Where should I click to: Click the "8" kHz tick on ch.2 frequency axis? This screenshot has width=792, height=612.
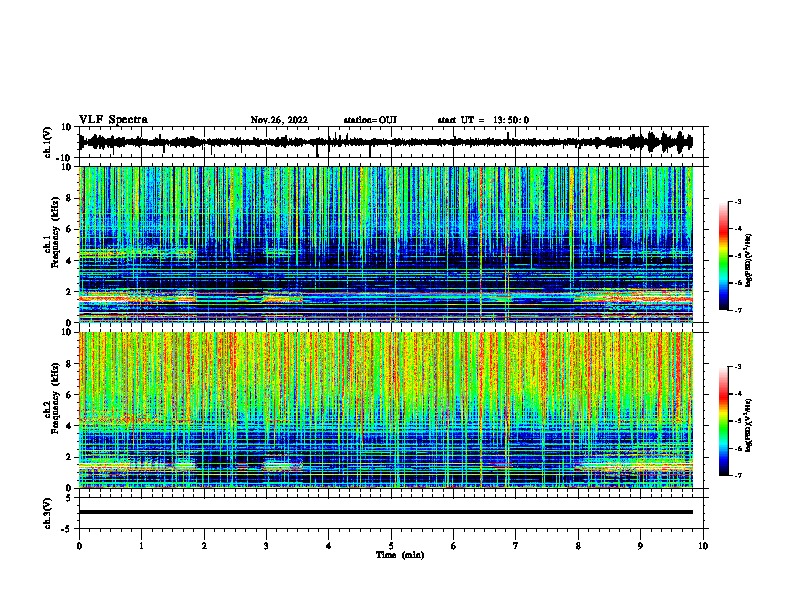[70, 364]
